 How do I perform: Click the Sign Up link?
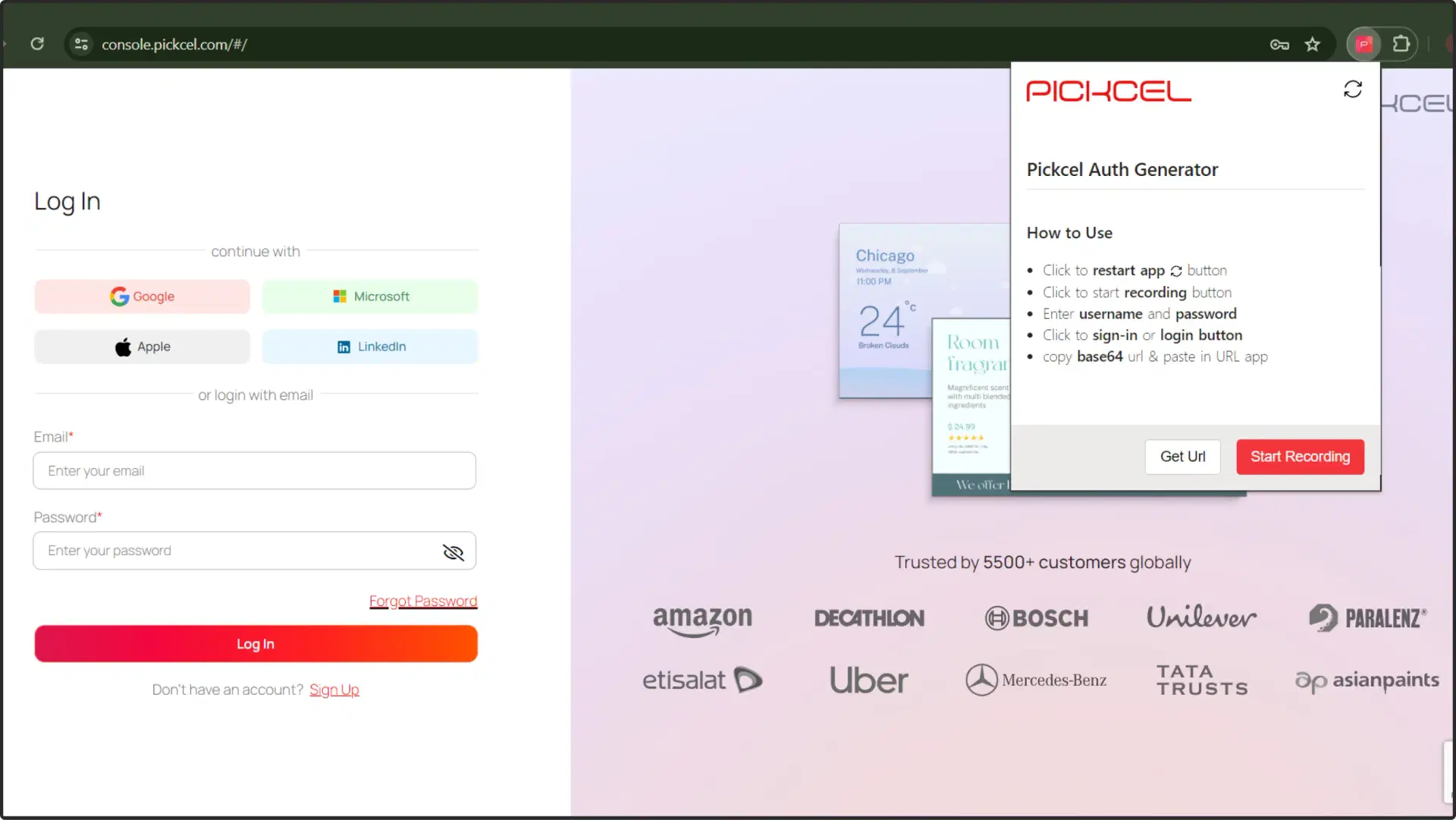coord(334,690)
